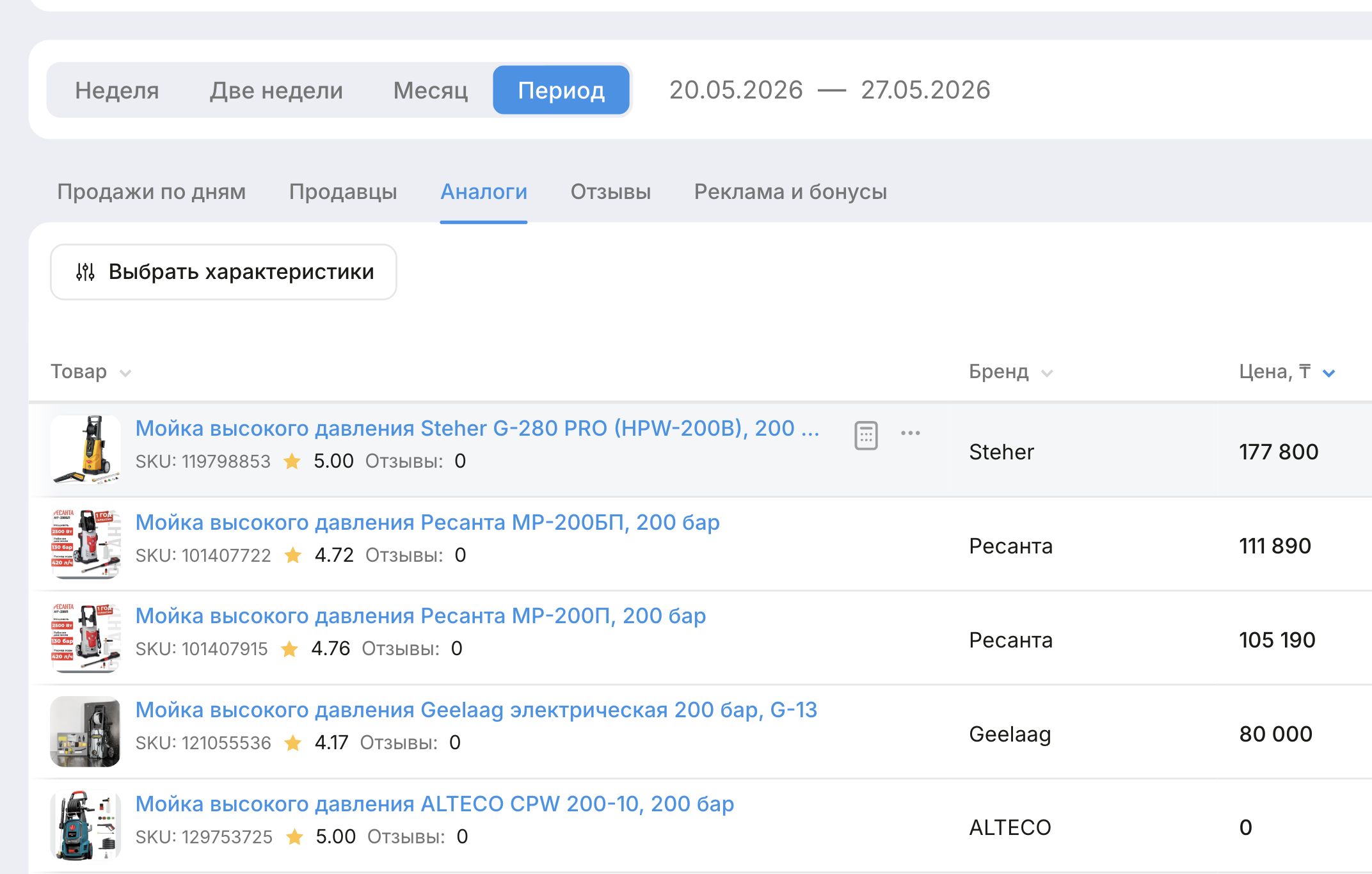The image size is (1372, 874).
Task: Open calculator icon on Steher G-280 row
Action: [866, 436]
